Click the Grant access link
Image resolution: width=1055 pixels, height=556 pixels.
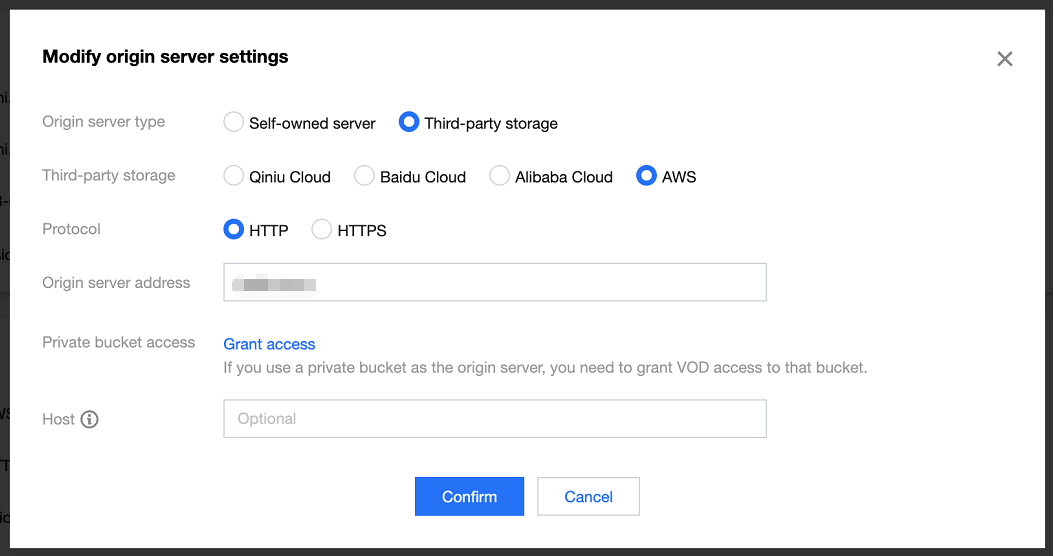point(269,344)
